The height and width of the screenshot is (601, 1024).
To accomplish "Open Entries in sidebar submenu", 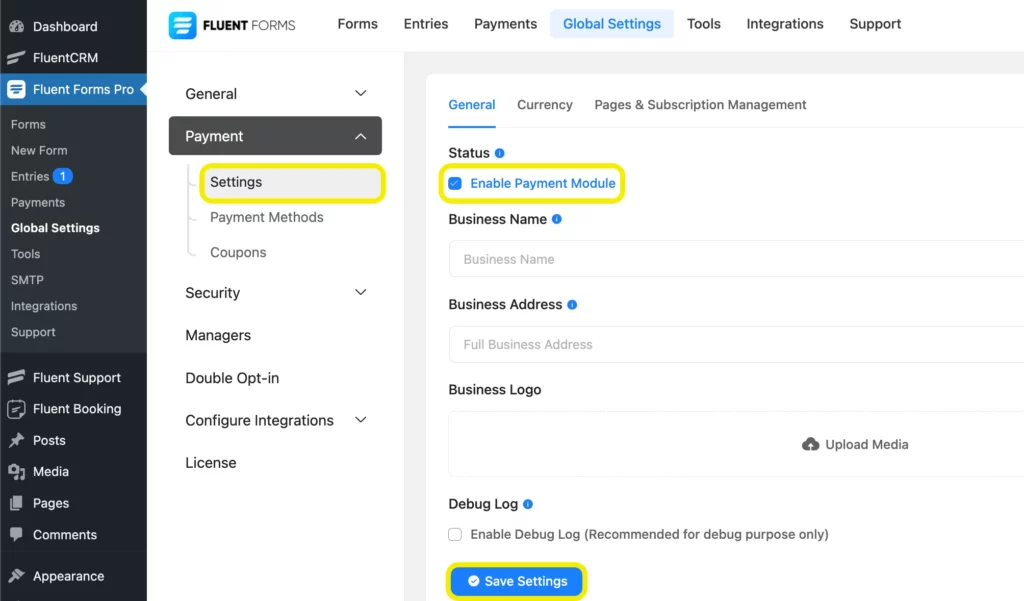I will coord(30,176).
